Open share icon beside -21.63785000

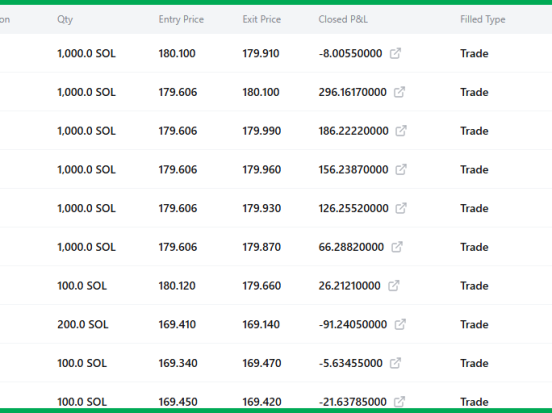[x=399, y=402]
